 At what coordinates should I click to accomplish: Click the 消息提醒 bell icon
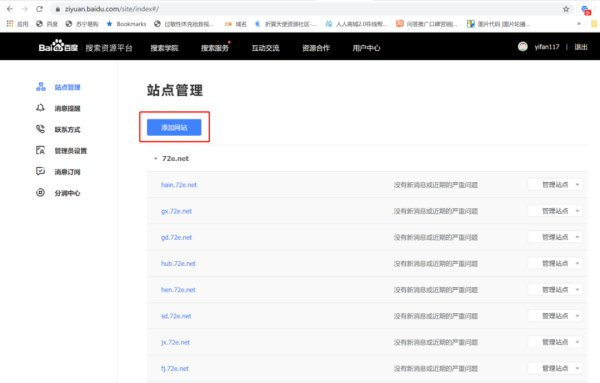pos(40,108)
